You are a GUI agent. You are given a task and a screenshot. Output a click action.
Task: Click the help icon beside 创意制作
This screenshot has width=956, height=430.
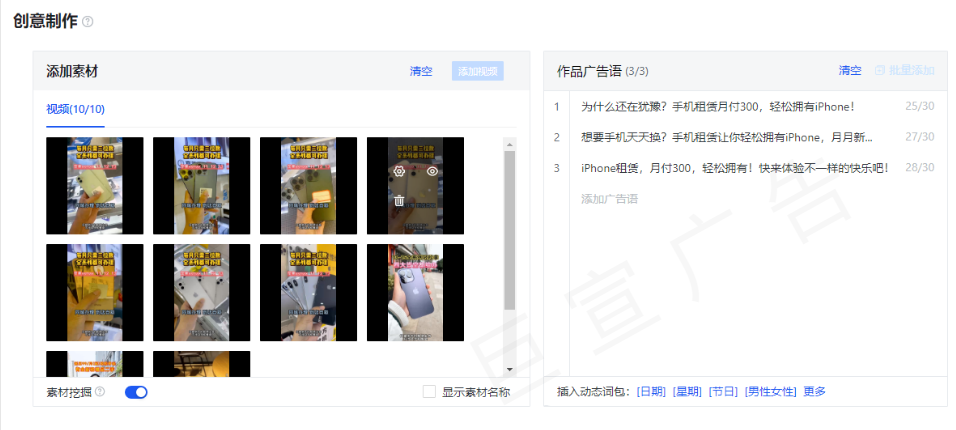tap(88, 22)
